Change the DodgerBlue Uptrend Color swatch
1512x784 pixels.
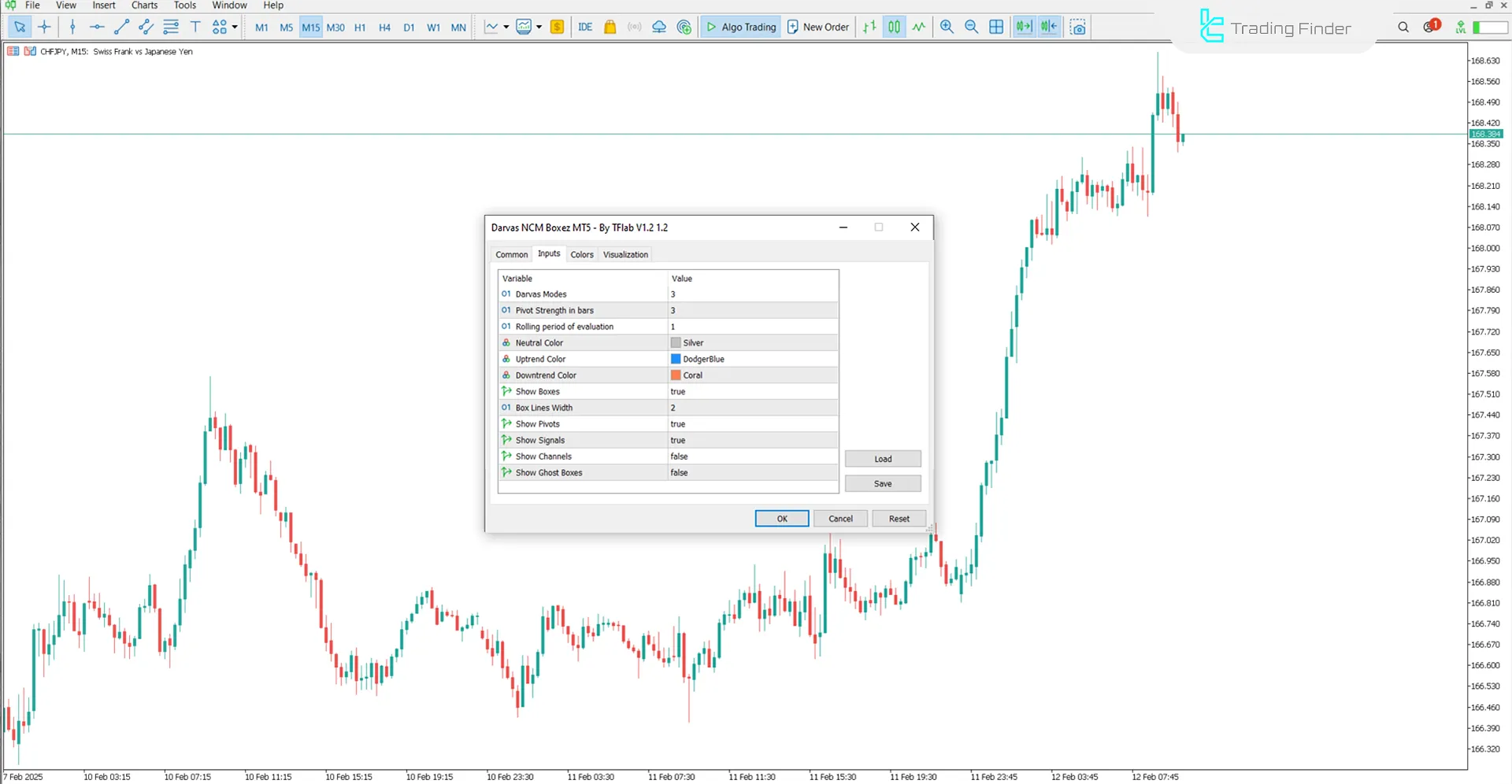pyautogui.click(x=676, y=359)
